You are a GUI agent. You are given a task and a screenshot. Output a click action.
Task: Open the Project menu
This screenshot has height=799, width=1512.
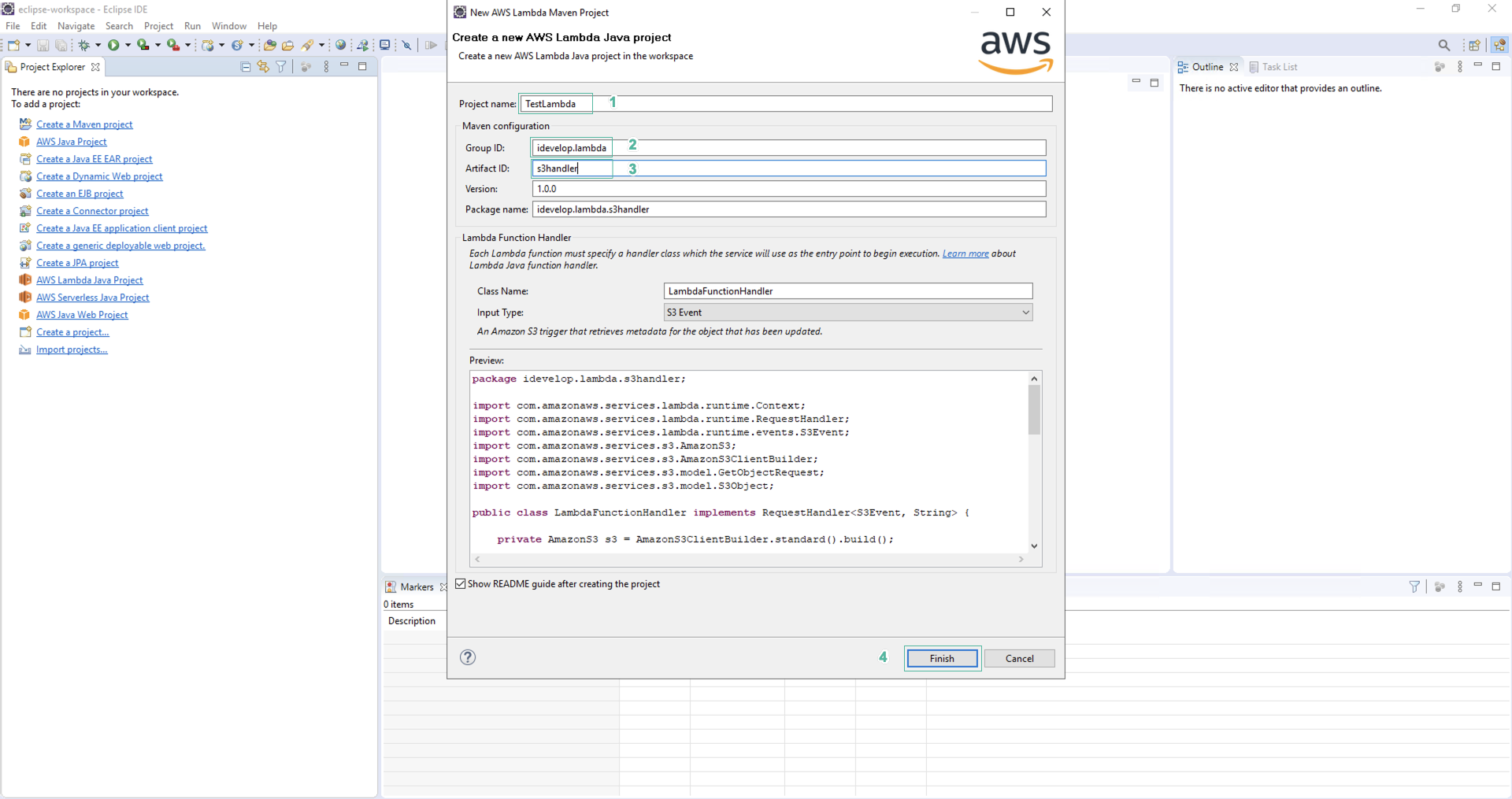(x=158, y=26)
